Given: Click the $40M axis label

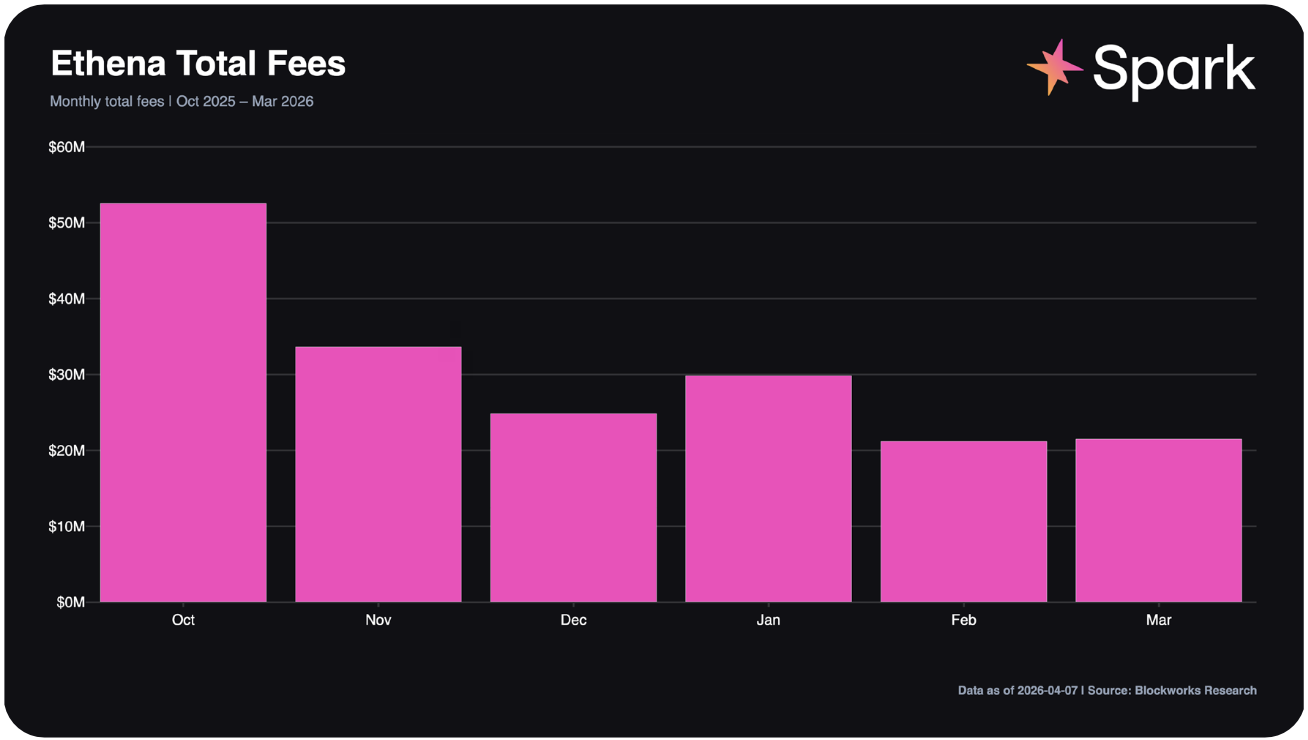Looking at the screenshot, I should click(x=66, y=299).
